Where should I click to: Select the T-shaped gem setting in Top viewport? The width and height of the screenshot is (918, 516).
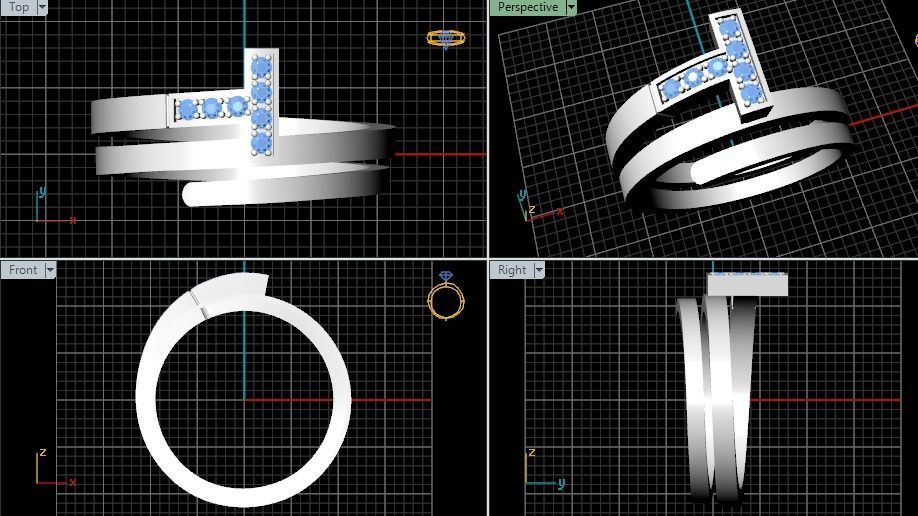click(261, 102)
